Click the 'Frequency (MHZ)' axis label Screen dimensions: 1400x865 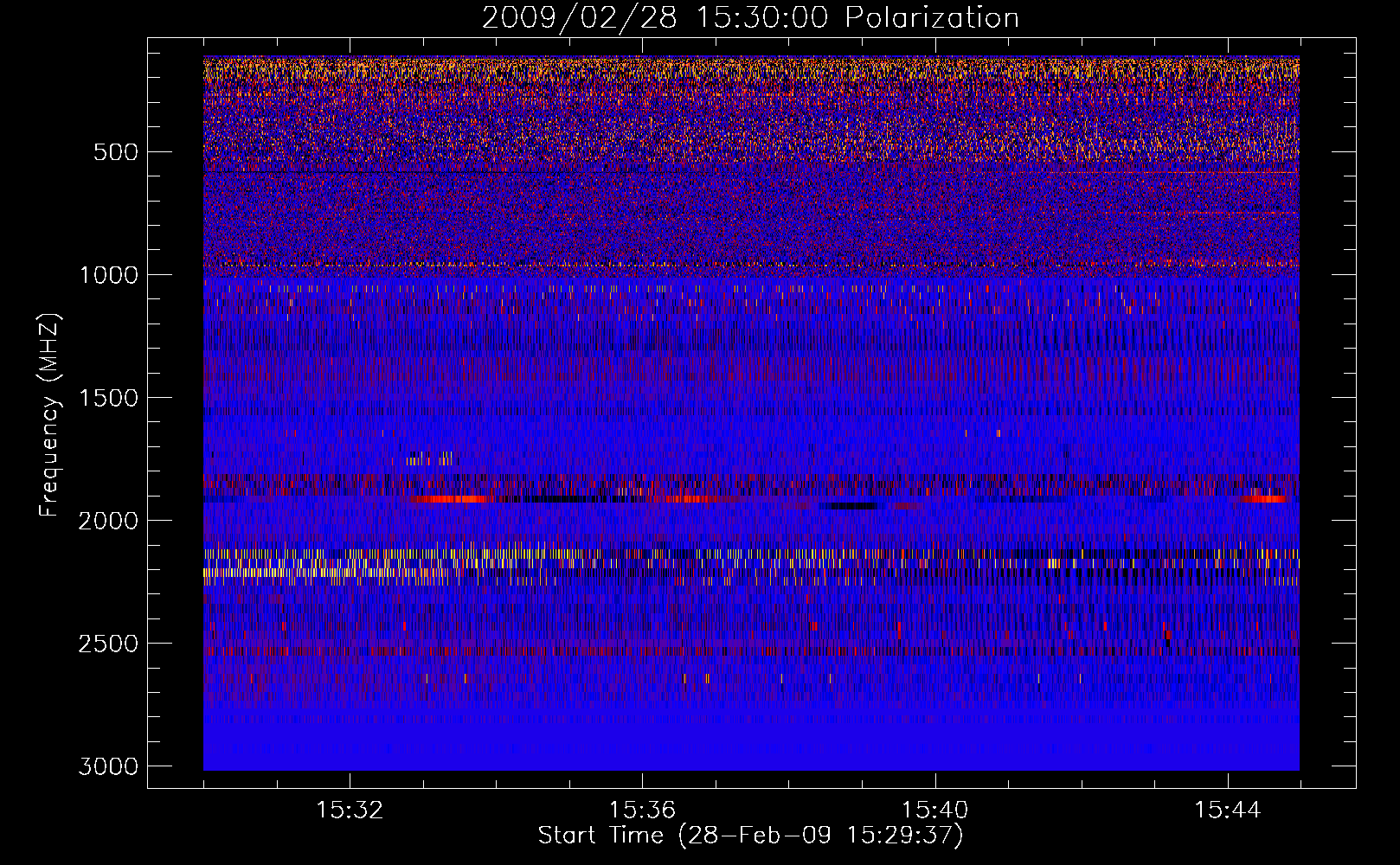coord(49,414)
